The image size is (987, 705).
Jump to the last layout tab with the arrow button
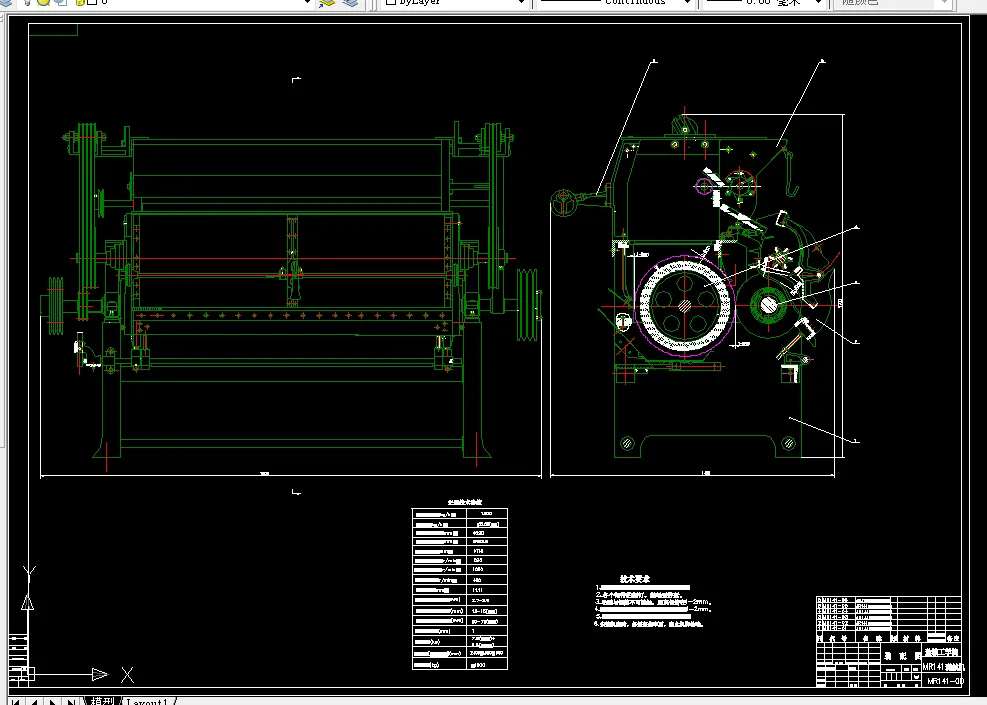tap(71, 701)
